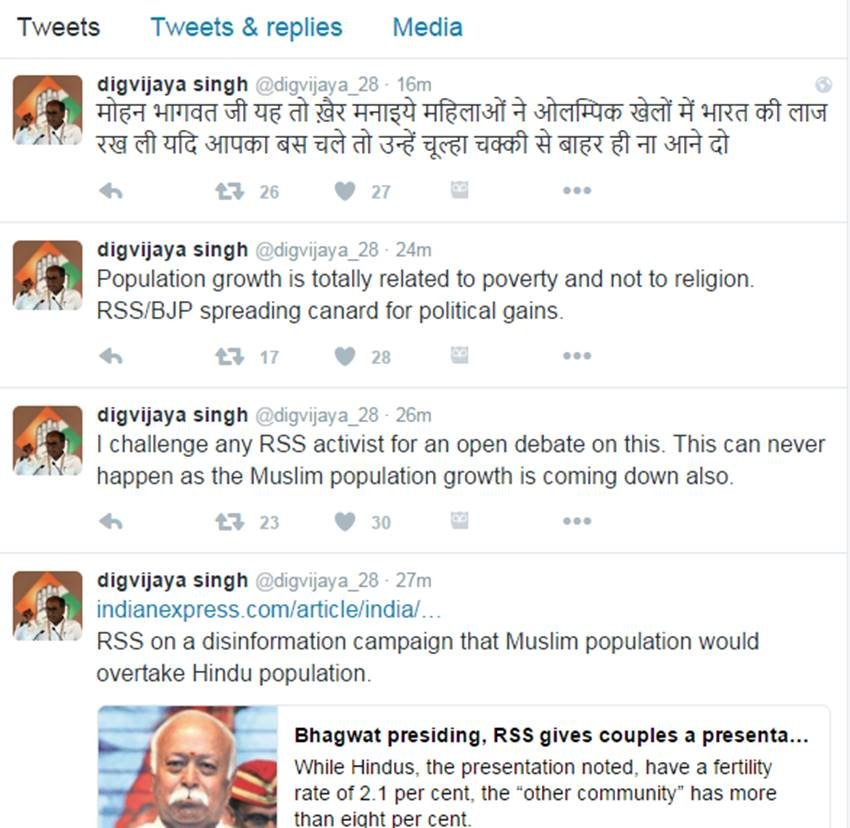Switch to the Media tab
This screenshot has height=828, width=850.
pyautogui.click(x=428, y=27)
